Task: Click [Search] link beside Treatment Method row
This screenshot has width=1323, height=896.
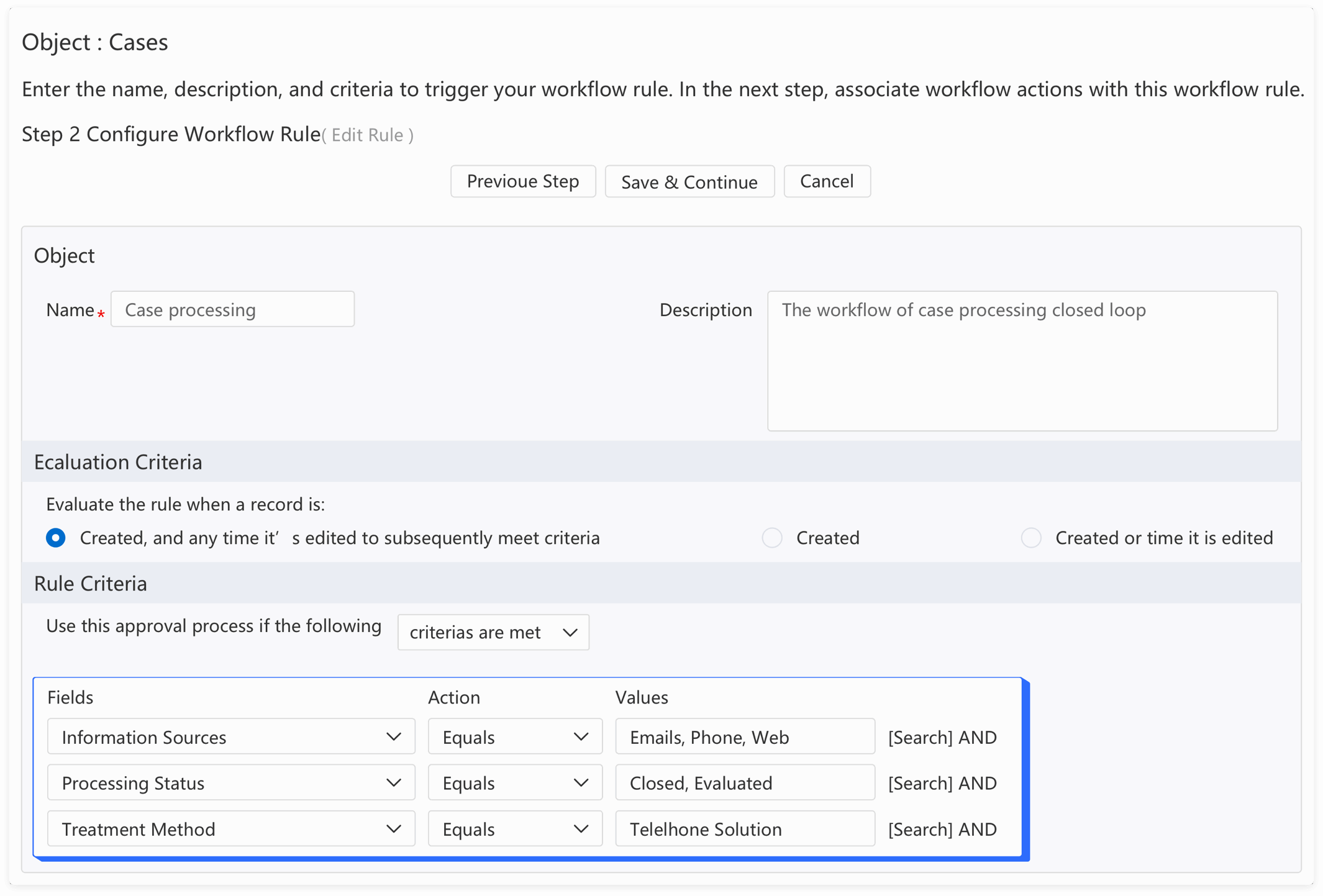Action: point(920,830)
